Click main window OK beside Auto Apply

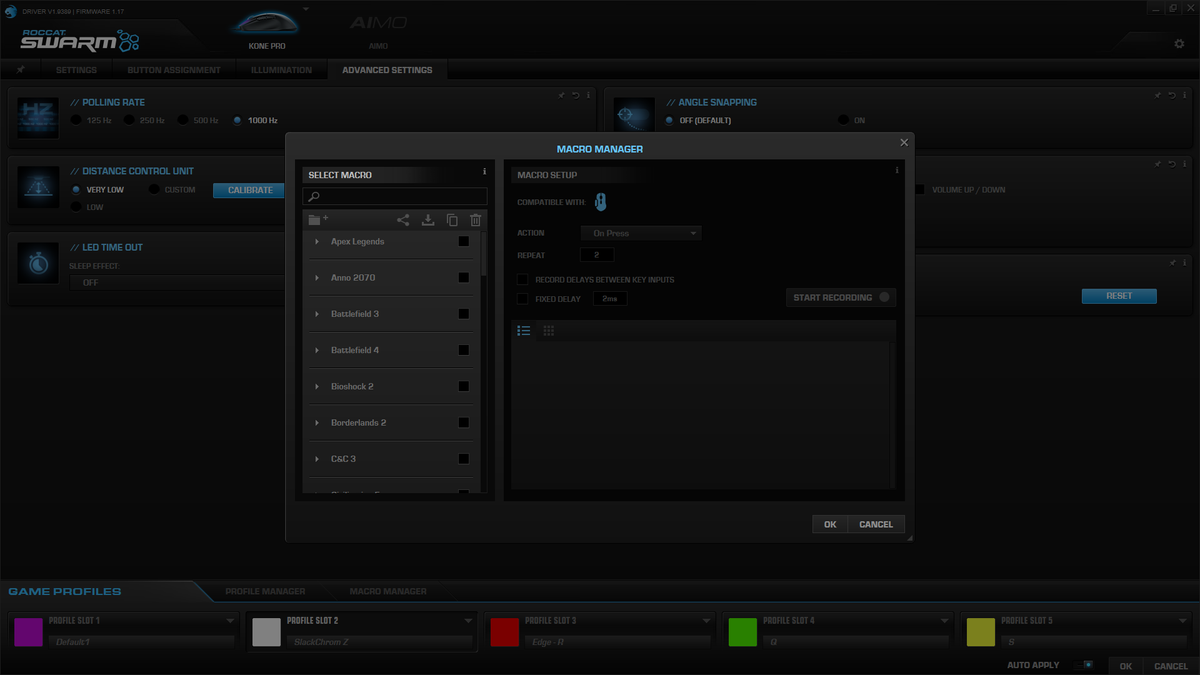pyautogui.click(x=1126, y=666)
